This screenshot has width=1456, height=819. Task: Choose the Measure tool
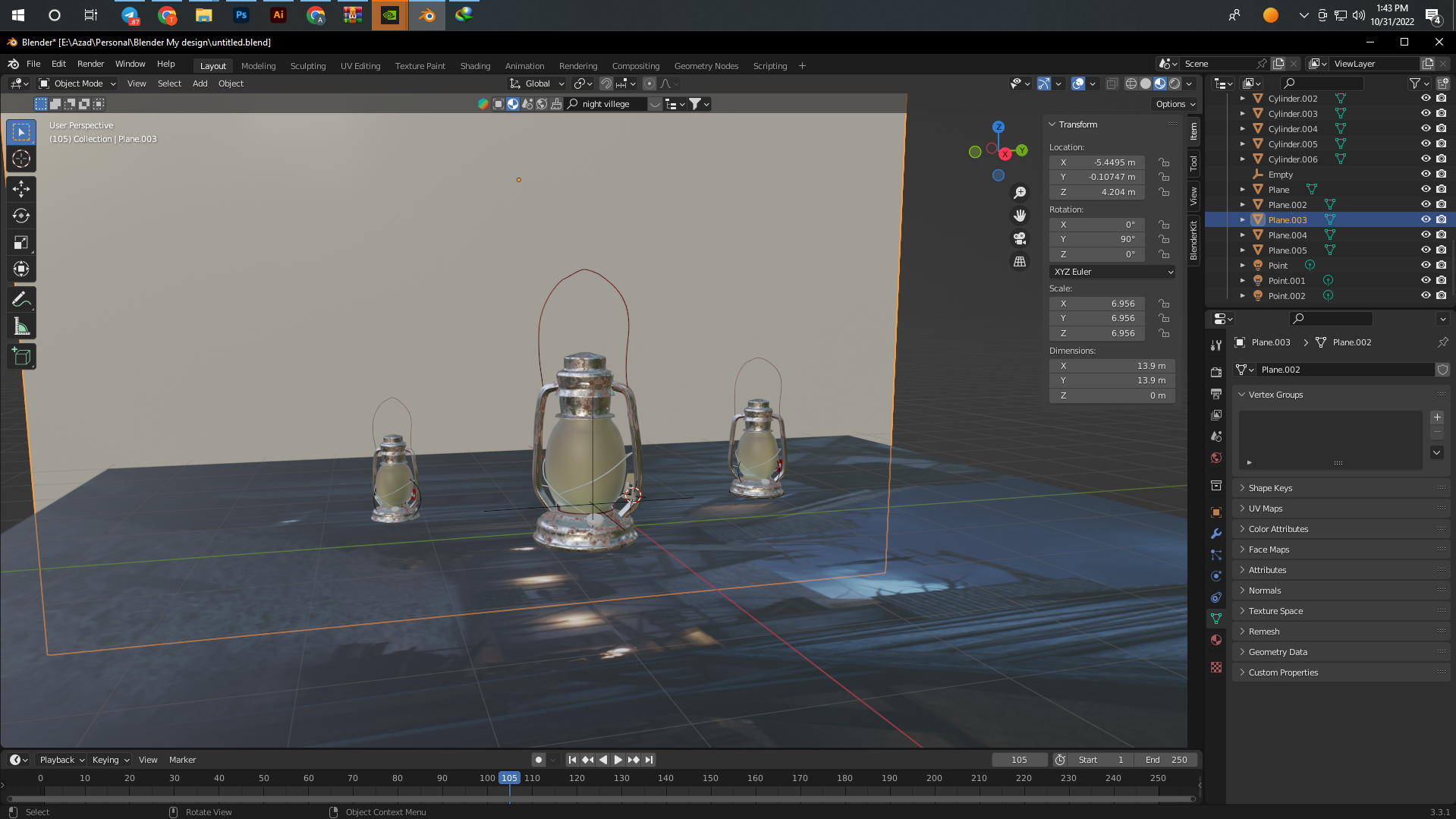click(x=21, y=326)
